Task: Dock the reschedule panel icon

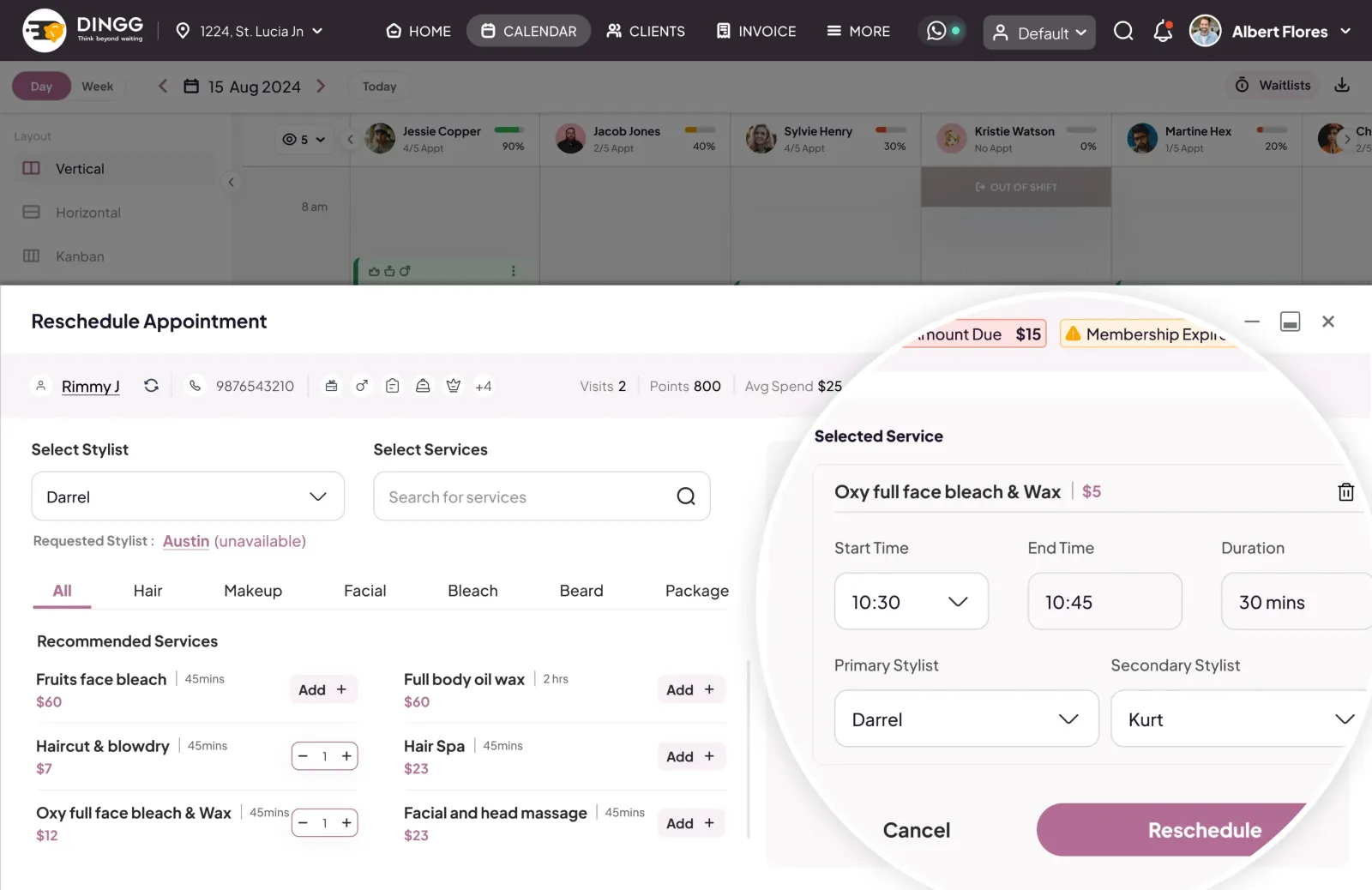Action: (x=1290, y=322)
